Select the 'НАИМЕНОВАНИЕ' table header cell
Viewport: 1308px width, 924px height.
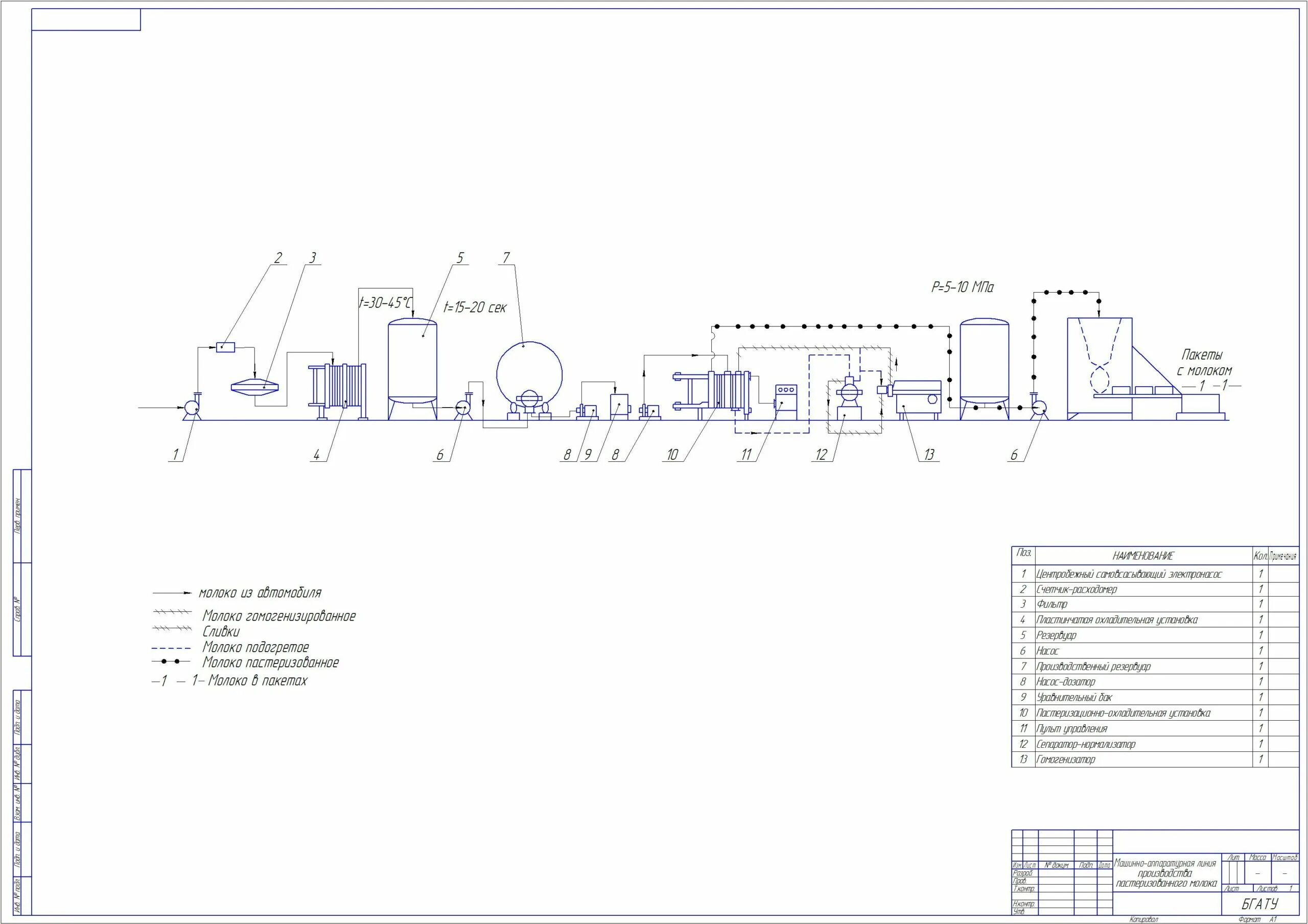click(x=1143, y=556)
